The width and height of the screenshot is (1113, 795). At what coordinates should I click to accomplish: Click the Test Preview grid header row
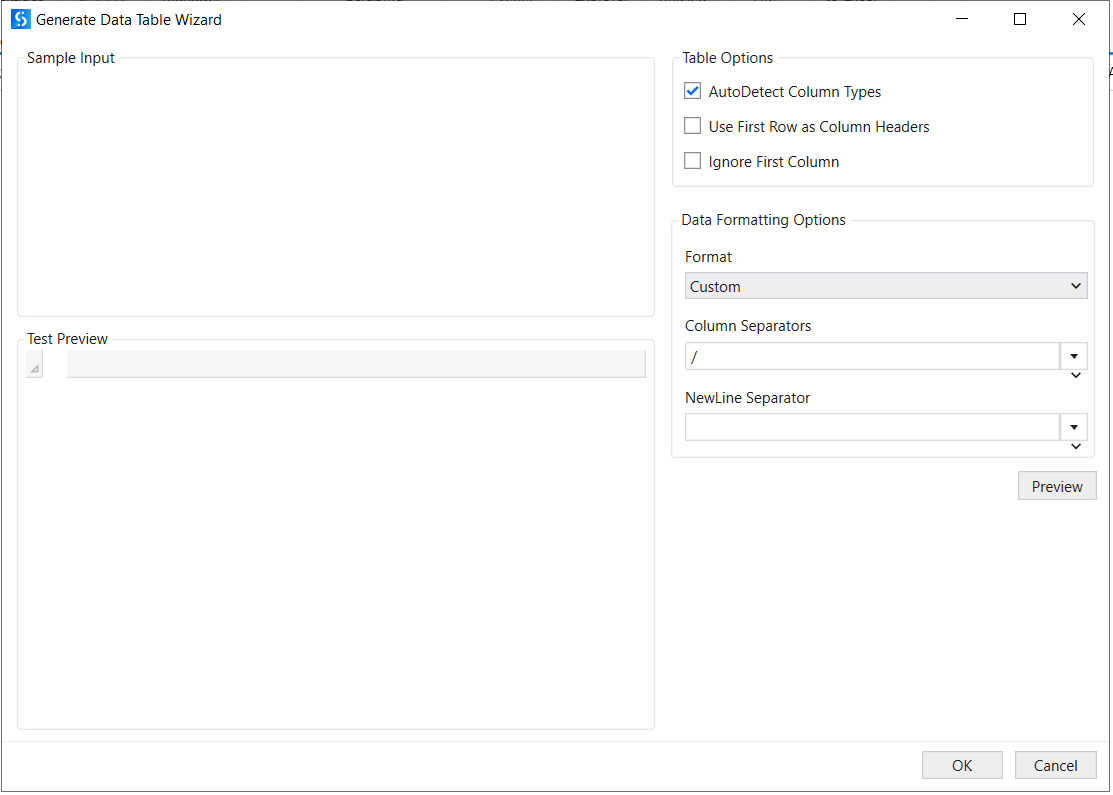click(355, 365)
